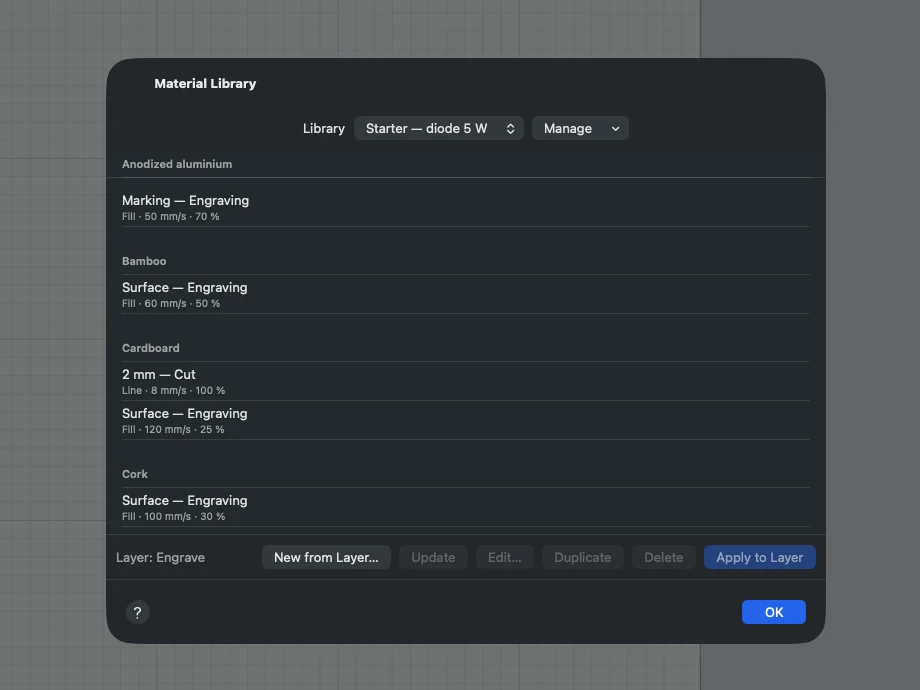Select Cardboard Surface — Engraving 120 mm/s preset
This screenshot has width=920, height=690.
pos(466,420)
